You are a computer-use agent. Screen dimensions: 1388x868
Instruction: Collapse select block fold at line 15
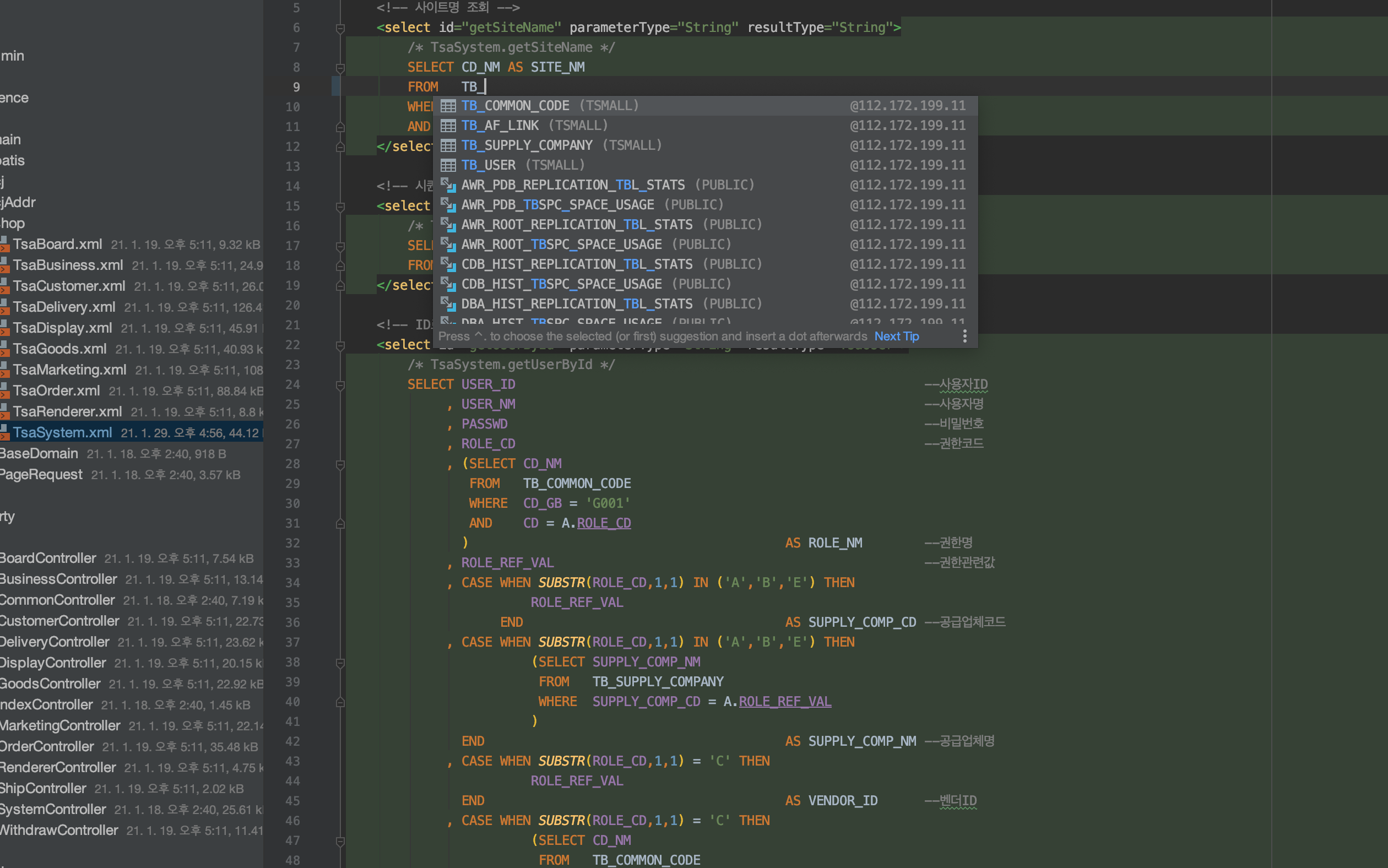[340, 207]
